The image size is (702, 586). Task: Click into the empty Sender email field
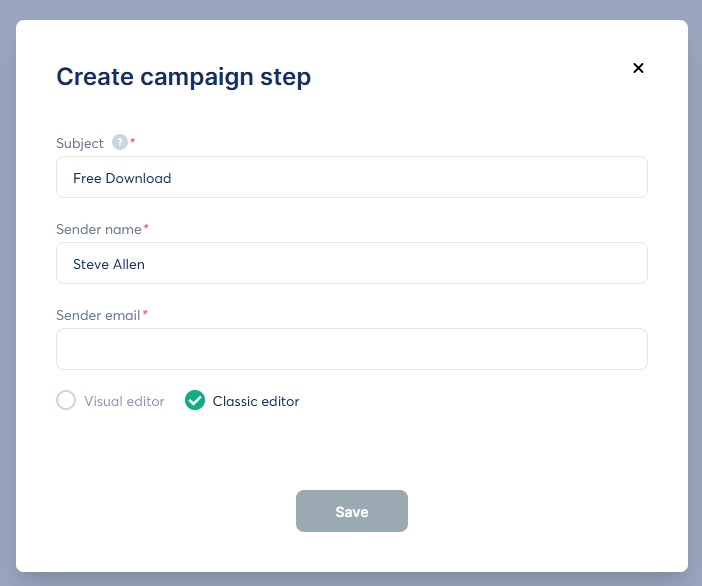click(352, 350)
